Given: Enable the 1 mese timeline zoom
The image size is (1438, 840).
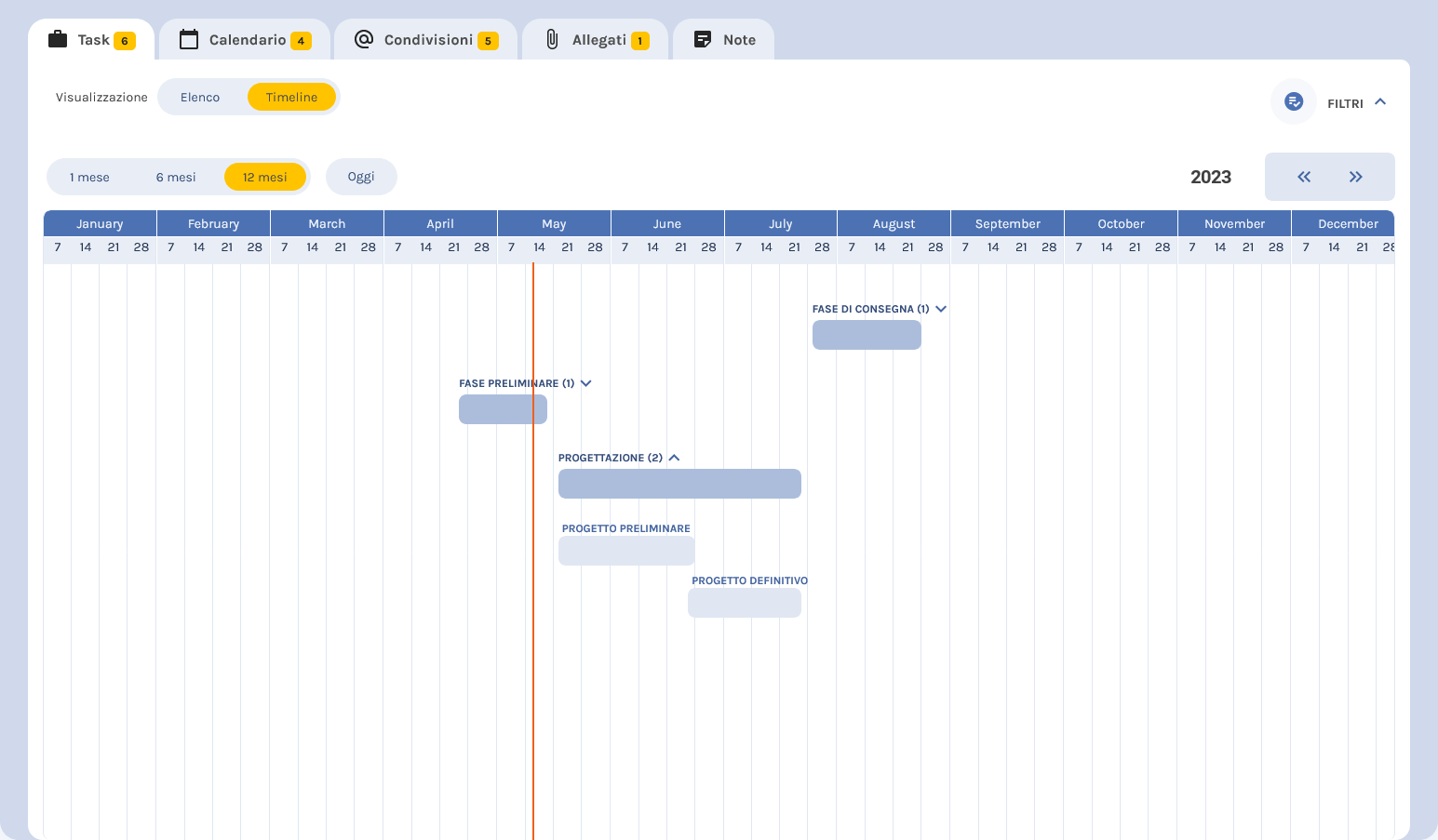Looking at the screenshot, I should point(89,177).
